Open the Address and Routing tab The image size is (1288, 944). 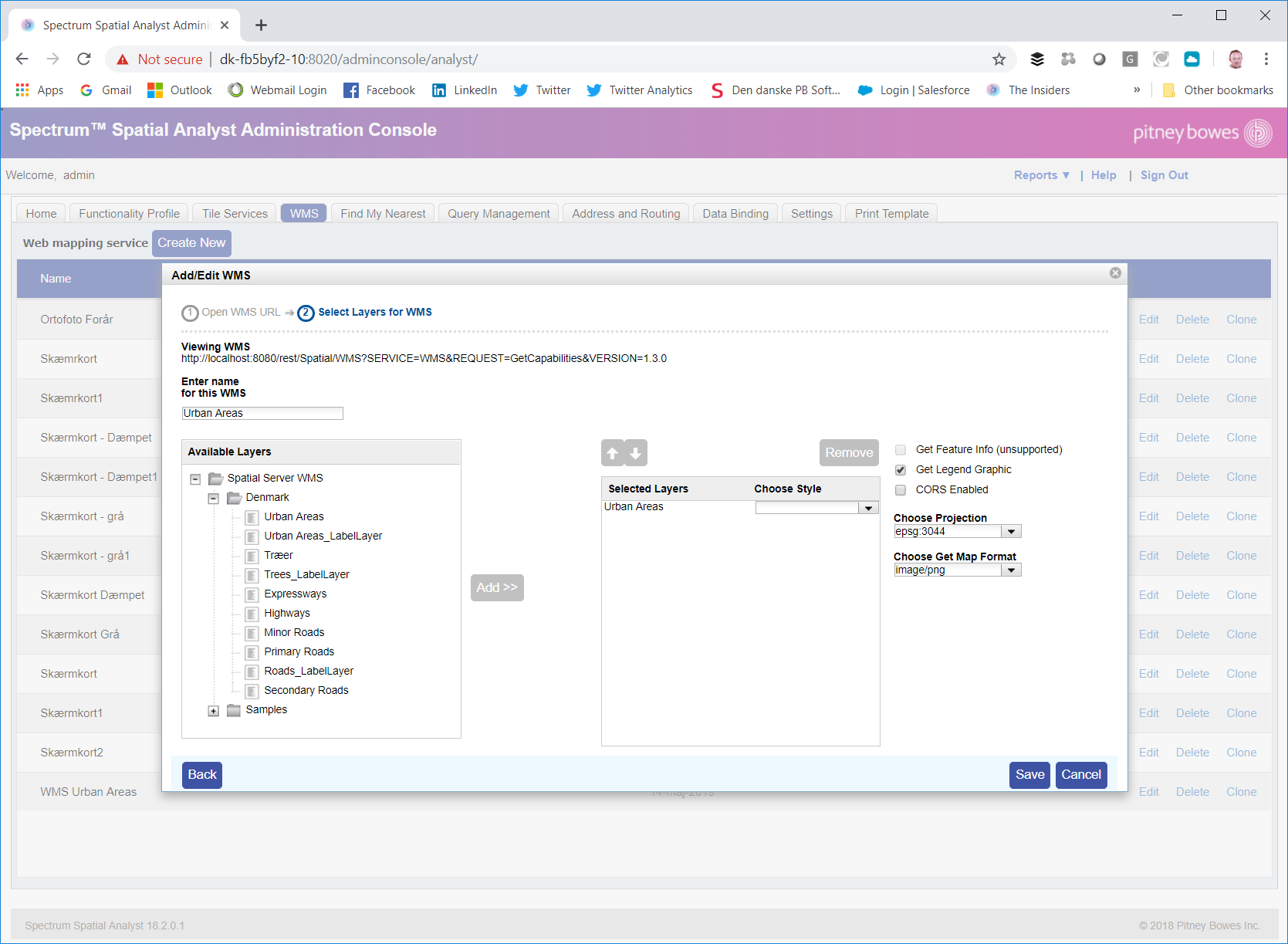click(x=626, y=214)
